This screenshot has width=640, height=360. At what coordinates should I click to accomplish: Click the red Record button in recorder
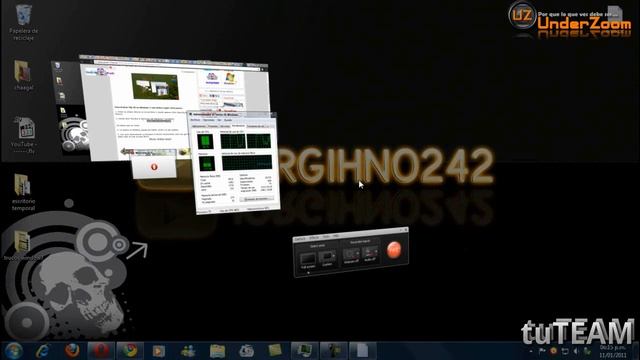pyautogui.click(x=394, y=250)
